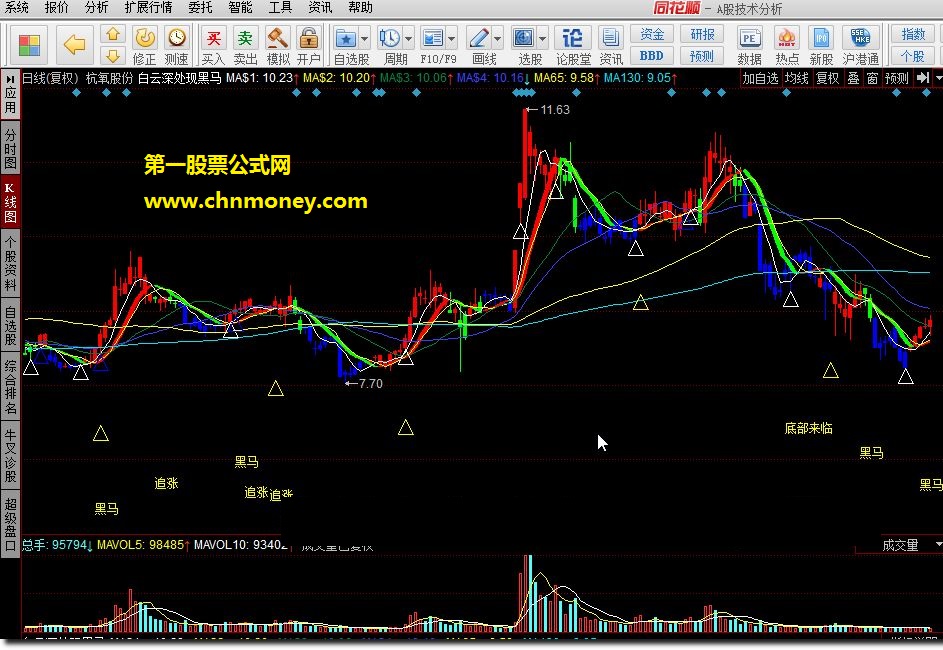Toggle the chart 预测 forecast option
The image size is (943, 650).
coord(896,78)
